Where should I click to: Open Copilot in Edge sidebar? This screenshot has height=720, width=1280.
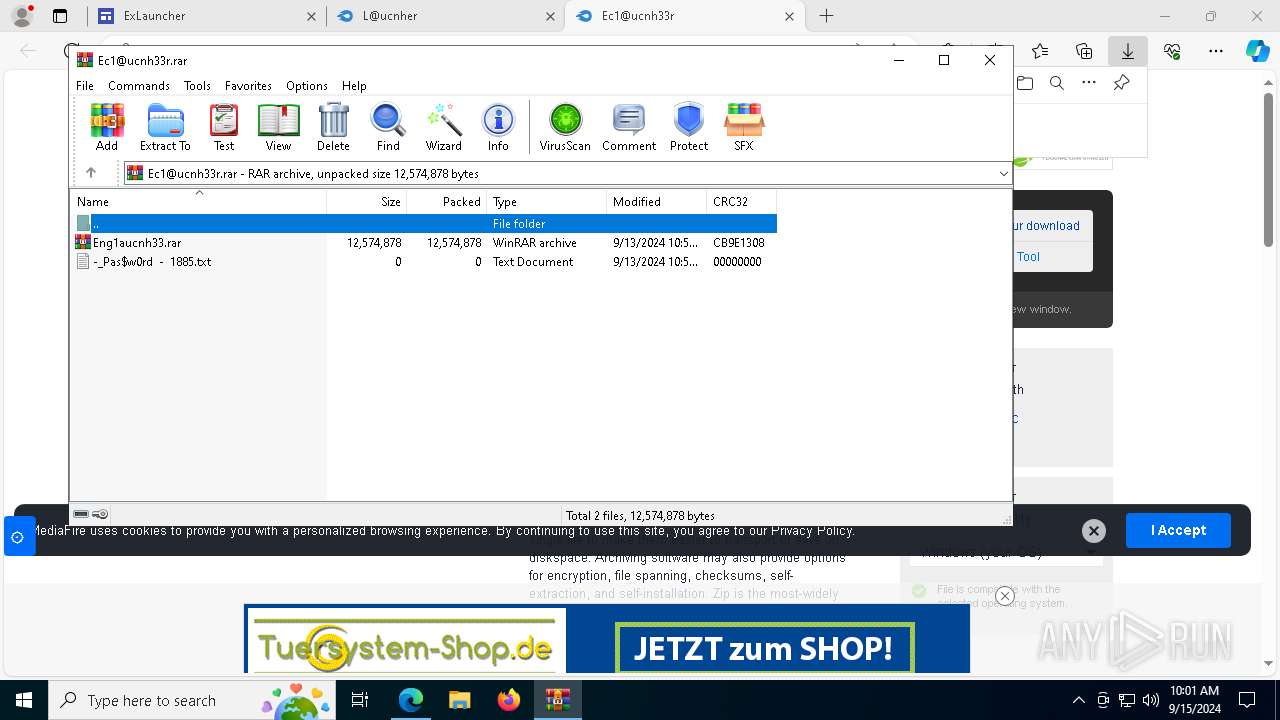coord(1257,51)
